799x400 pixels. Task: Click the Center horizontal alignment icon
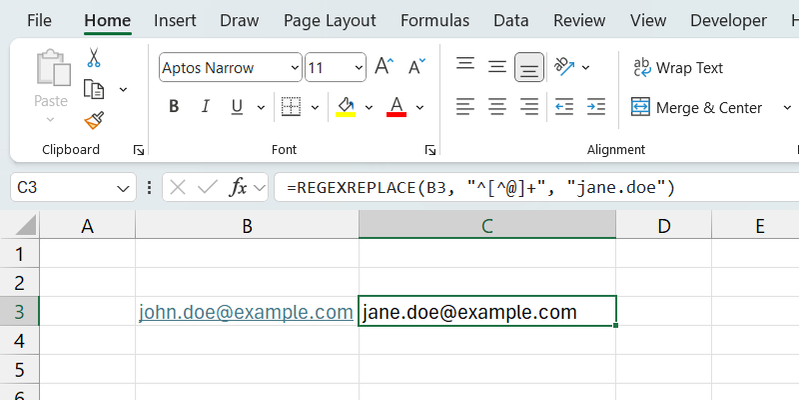pyautogui.click(x=497, y=106)
